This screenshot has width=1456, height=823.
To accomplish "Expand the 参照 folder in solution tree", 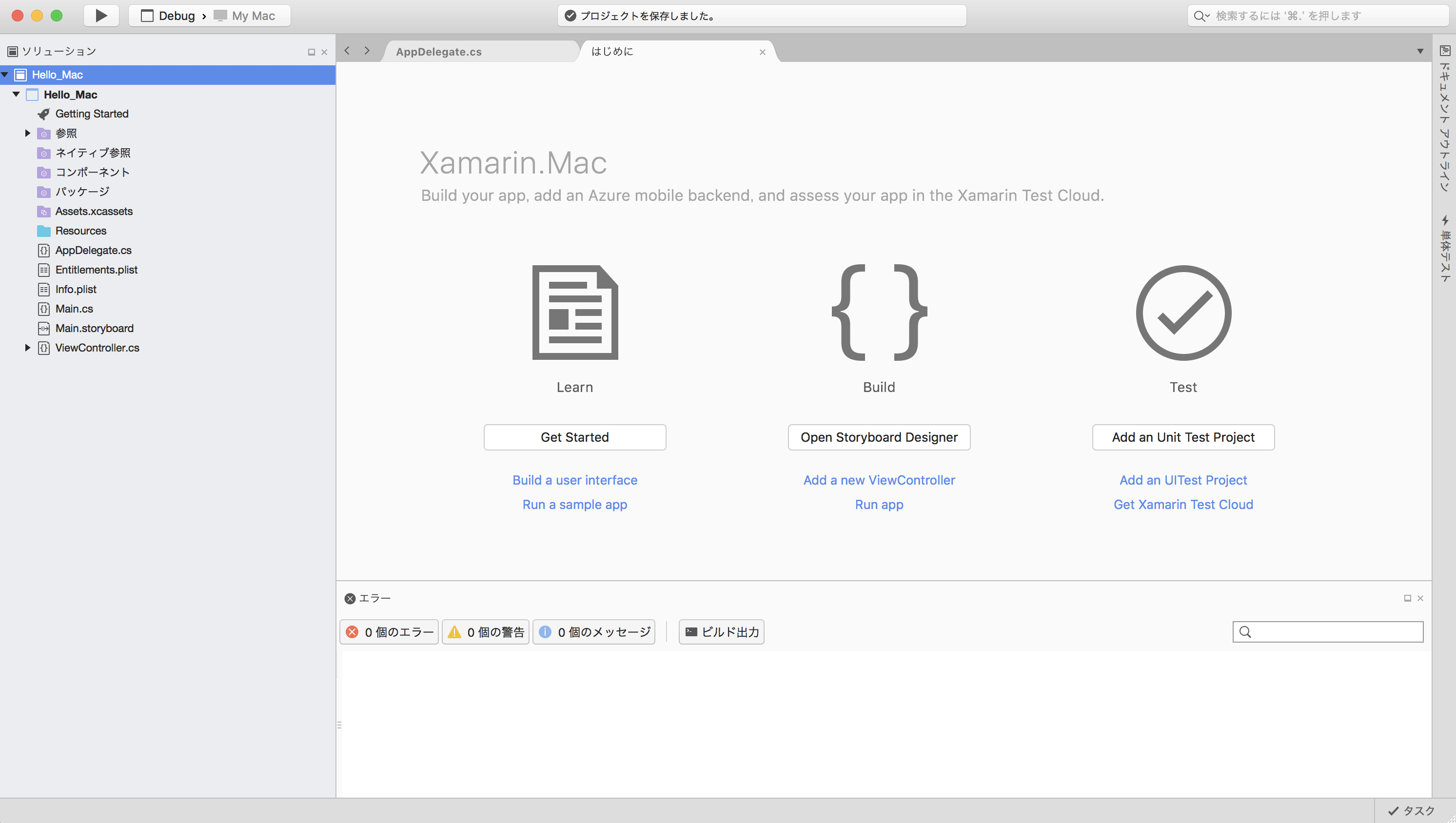I will pos(27,133).
